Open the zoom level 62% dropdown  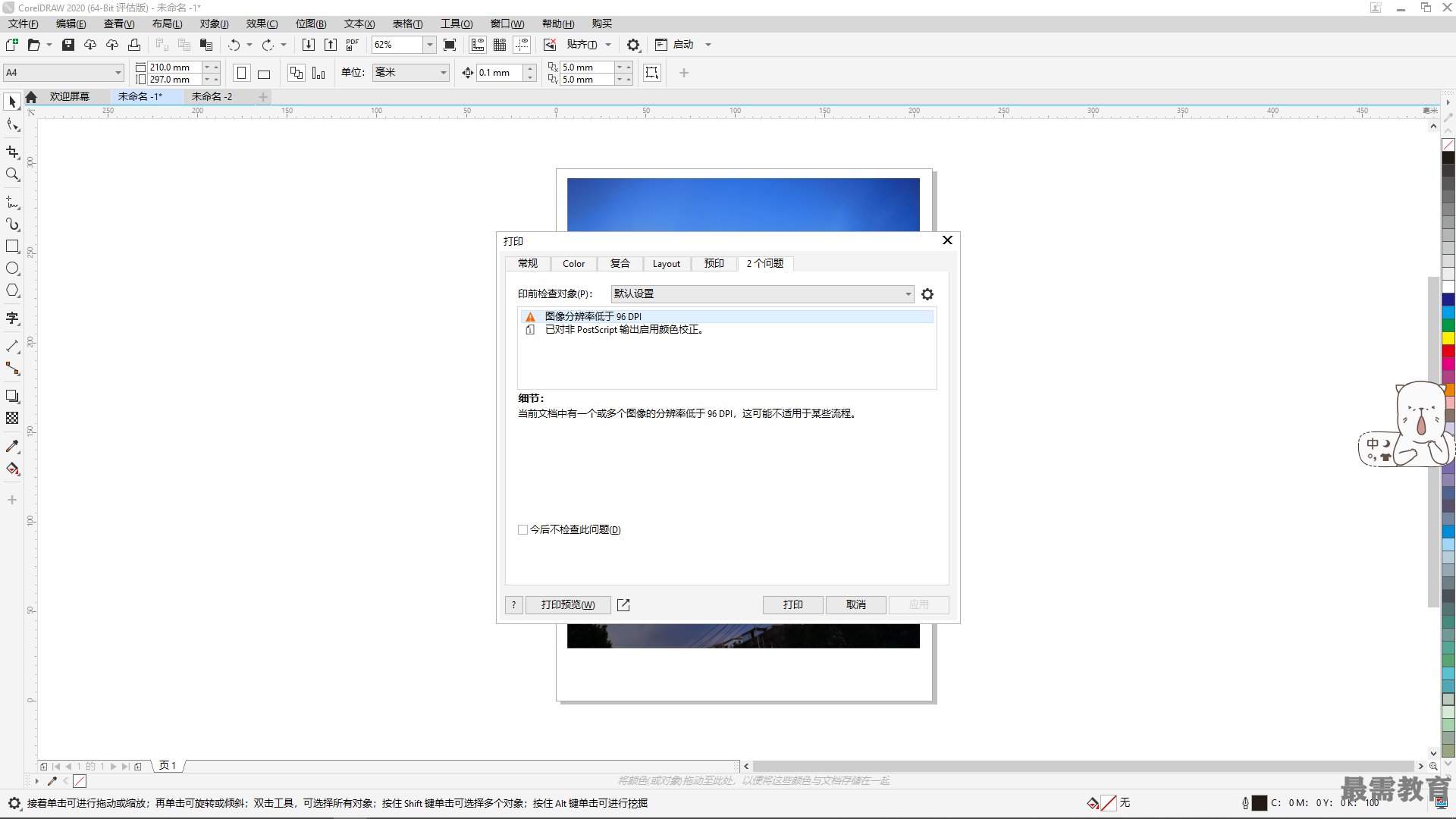[430, 45]
